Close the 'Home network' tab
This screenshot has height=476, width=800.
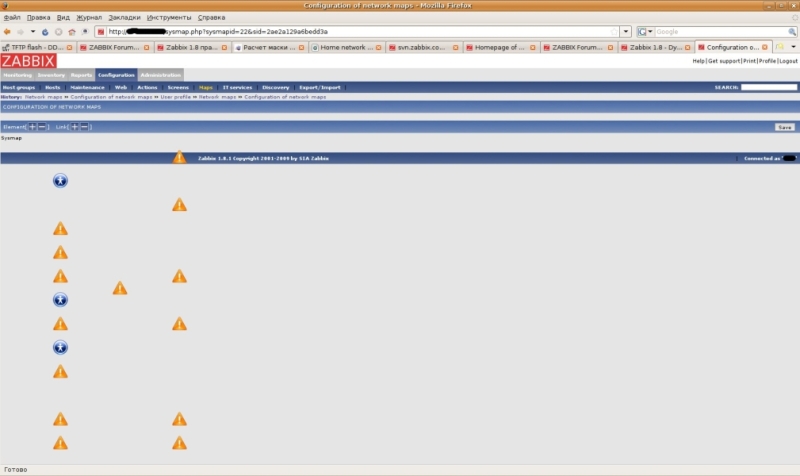point(379,47)
